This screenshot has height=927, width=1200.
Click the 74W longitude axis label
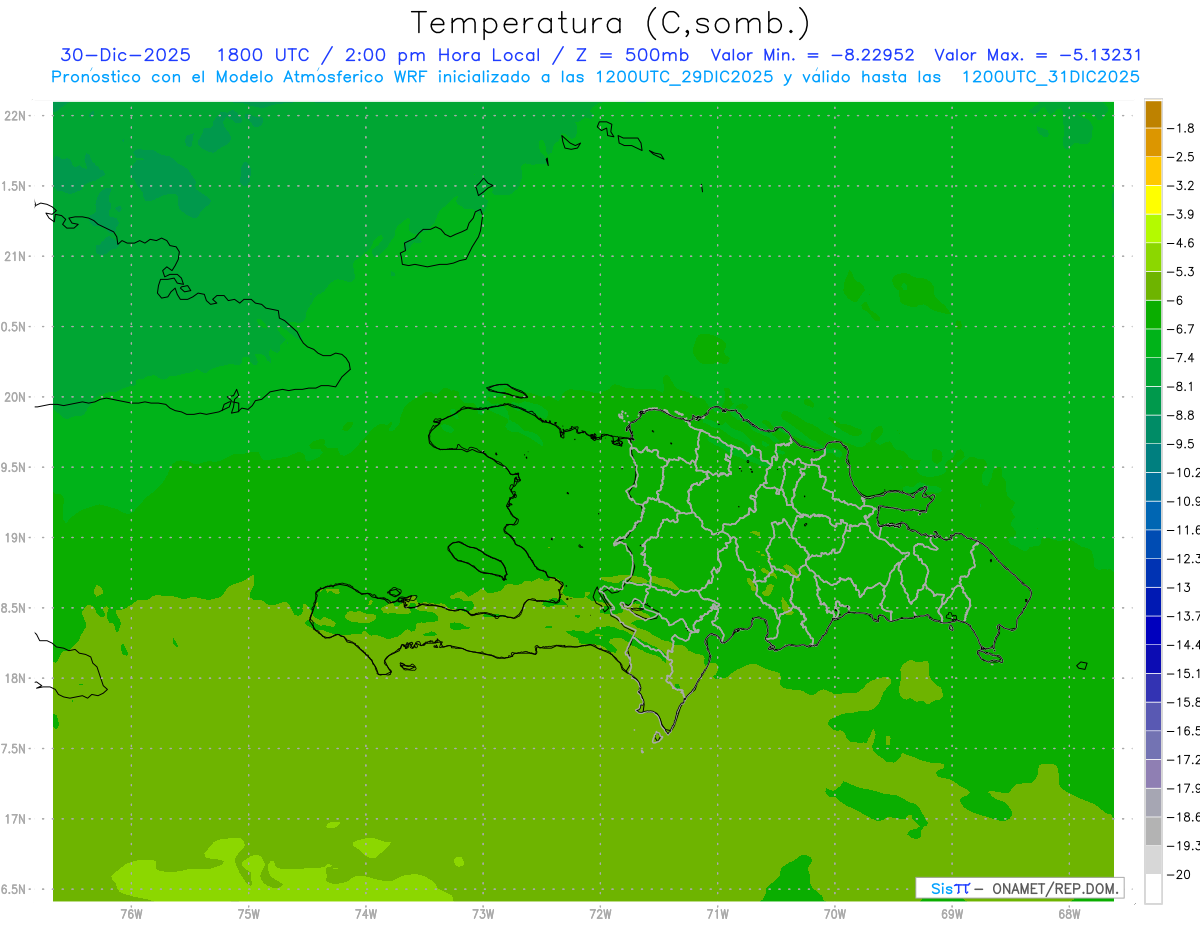[366, 913]
